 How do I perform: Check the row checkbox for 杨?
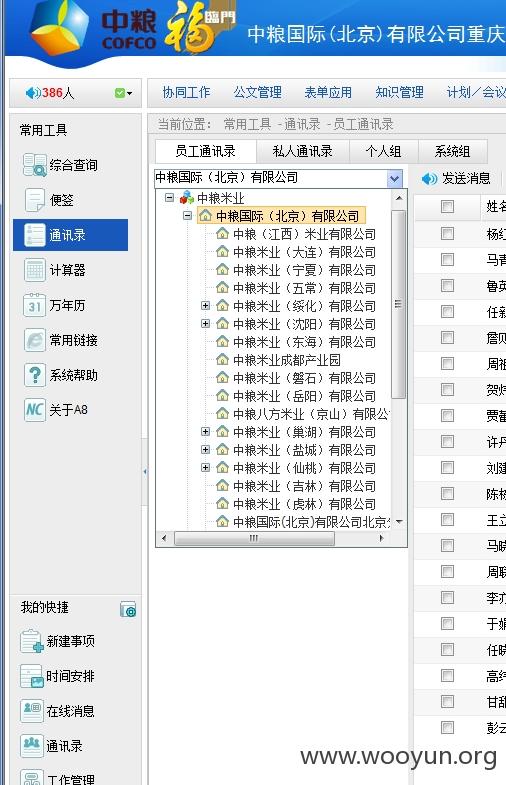click(x=447, y=233)
